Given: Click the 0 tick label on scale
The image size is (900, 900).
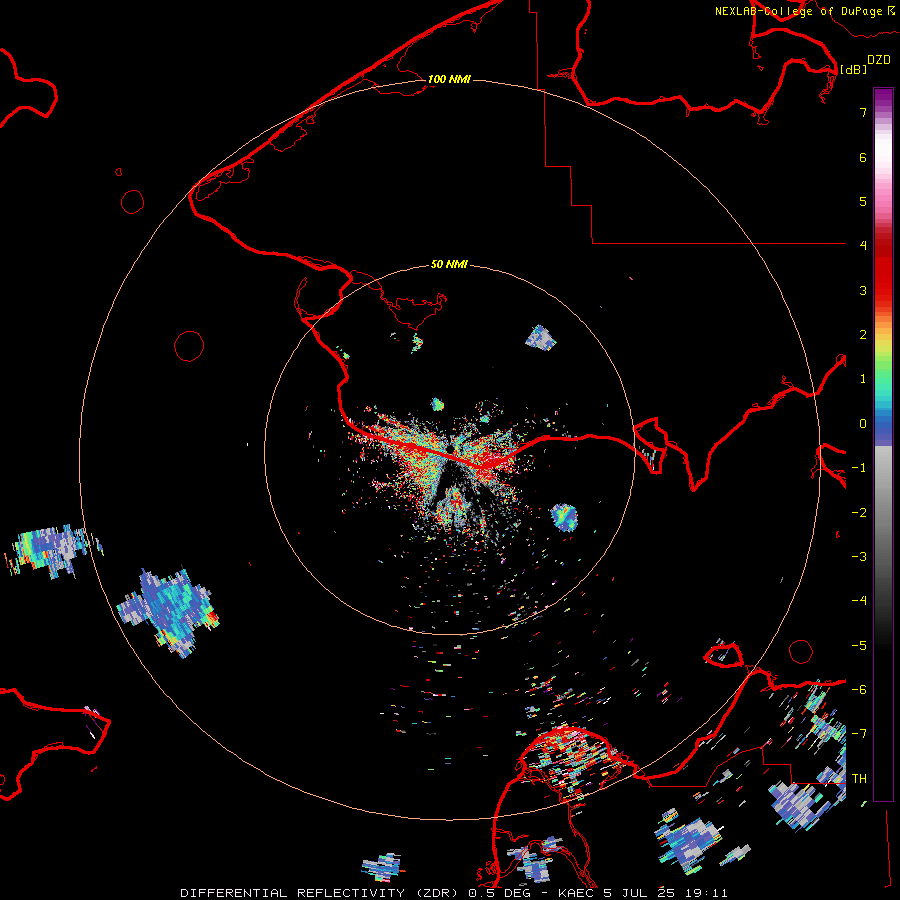Looking at the screenshot, I should tap(863, 424).
